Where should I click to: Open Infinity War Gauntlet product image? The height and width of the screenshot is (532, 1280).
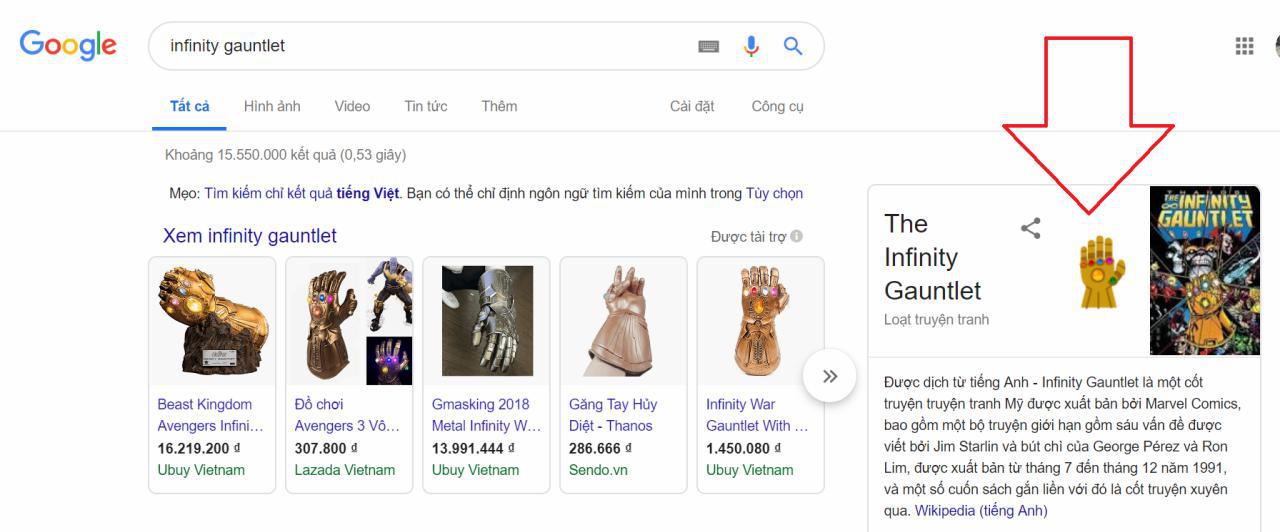(761, 321)
